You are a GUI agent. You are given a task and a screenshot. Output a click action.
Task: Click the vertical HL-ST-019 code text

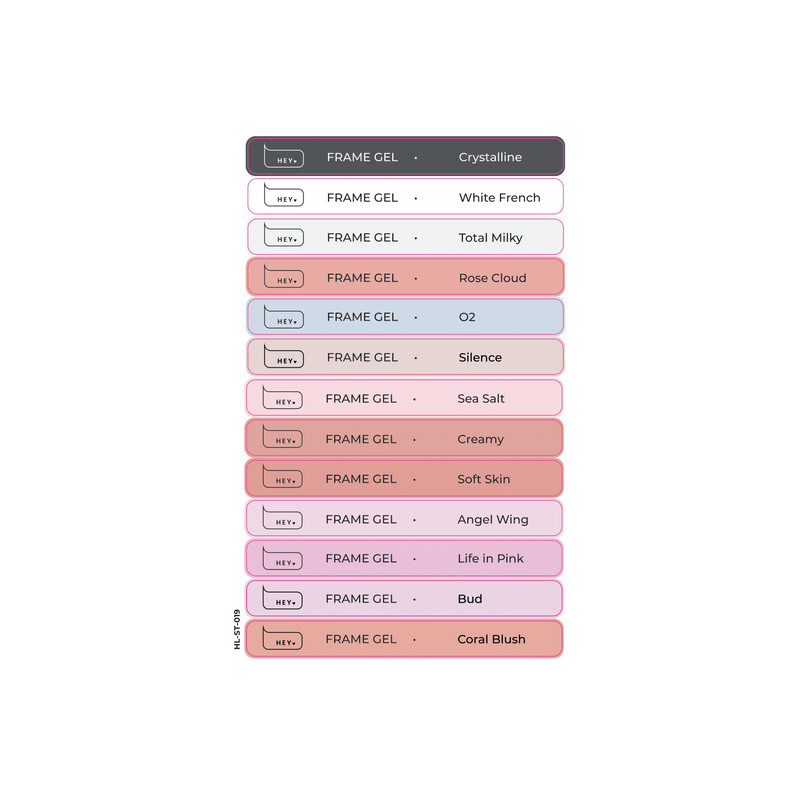(x=238, y=630)
